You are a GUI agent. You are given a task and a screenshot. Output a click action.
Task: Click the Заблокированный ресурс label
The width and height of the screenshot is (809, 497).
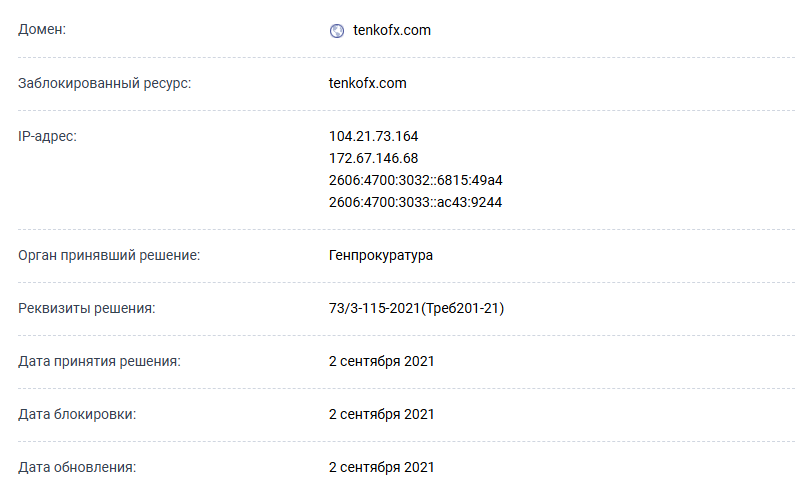tap(105, 83)
